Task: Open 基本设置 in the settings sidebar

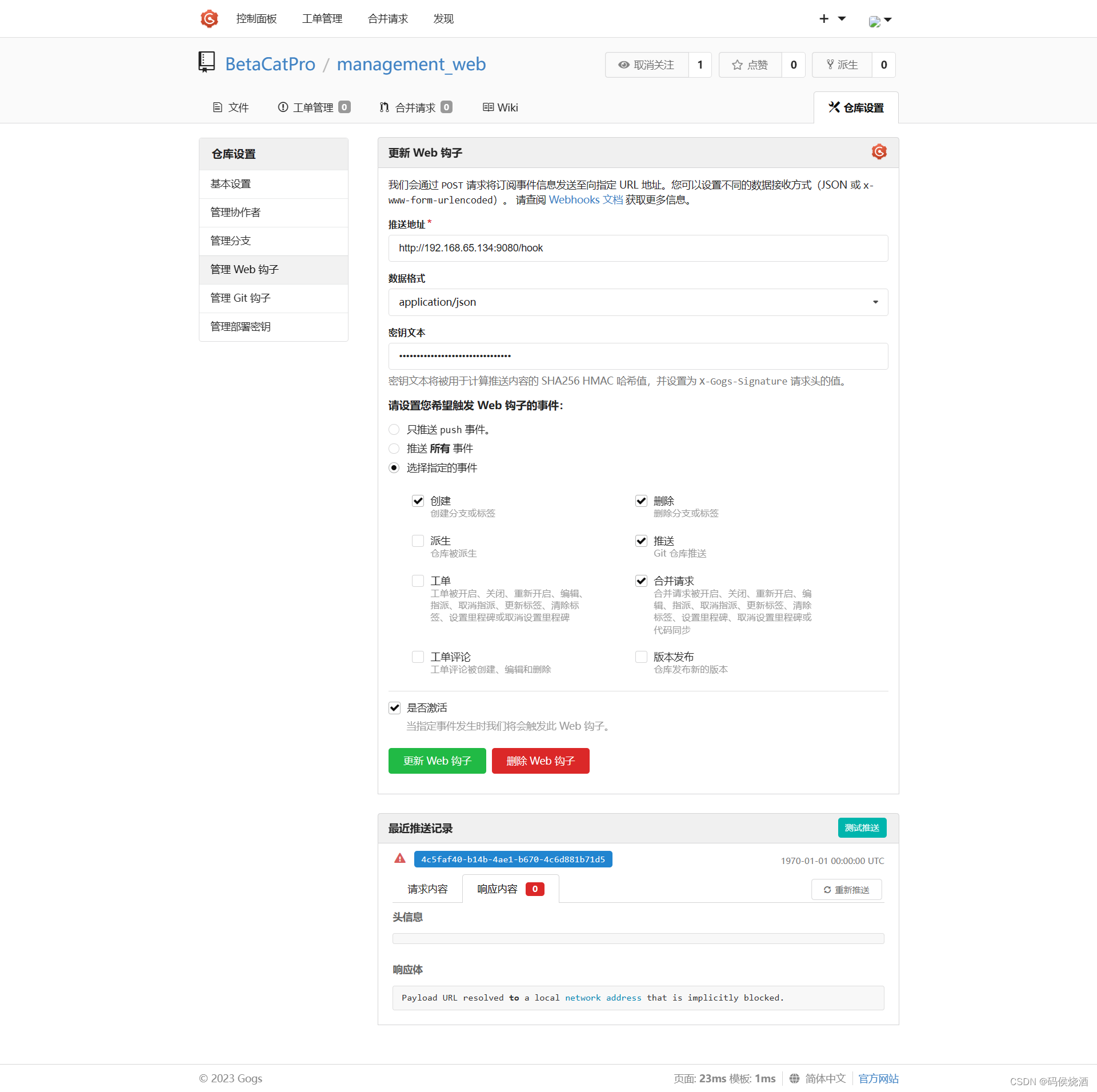Action: point(274,184)
